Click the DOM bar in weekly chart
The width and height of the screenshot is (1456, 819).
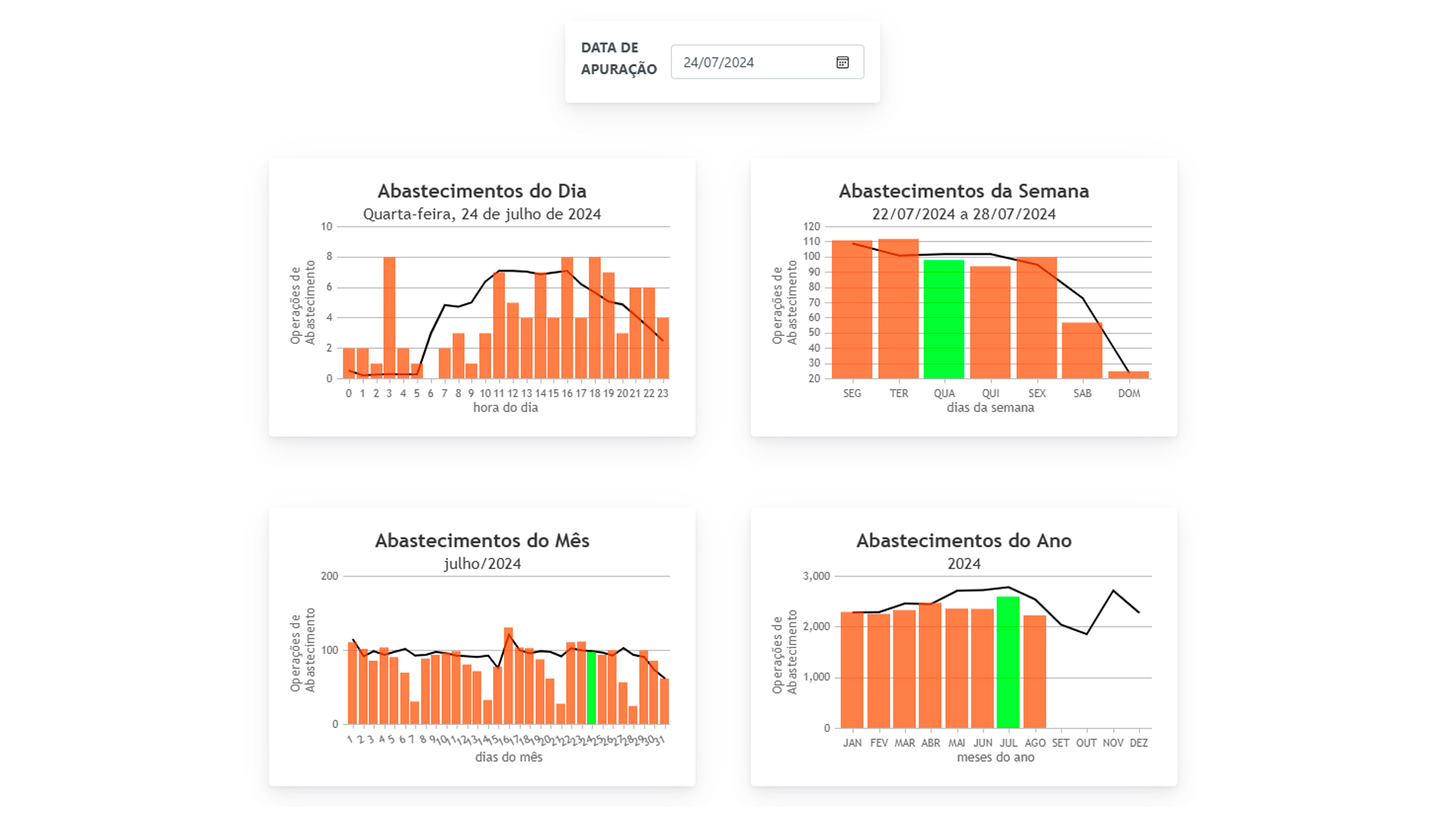pyautogui.click(x=1128, y=375)
